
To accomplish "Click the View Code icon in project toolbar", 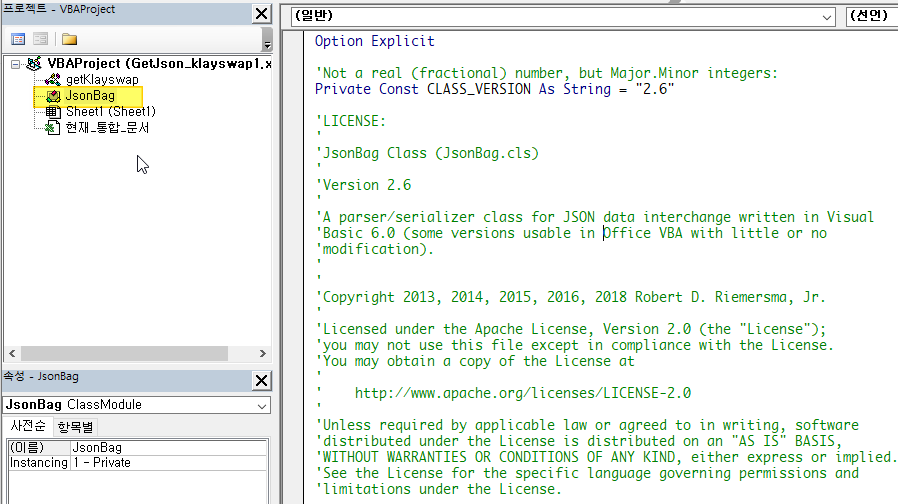I will (x=18, y=39).
